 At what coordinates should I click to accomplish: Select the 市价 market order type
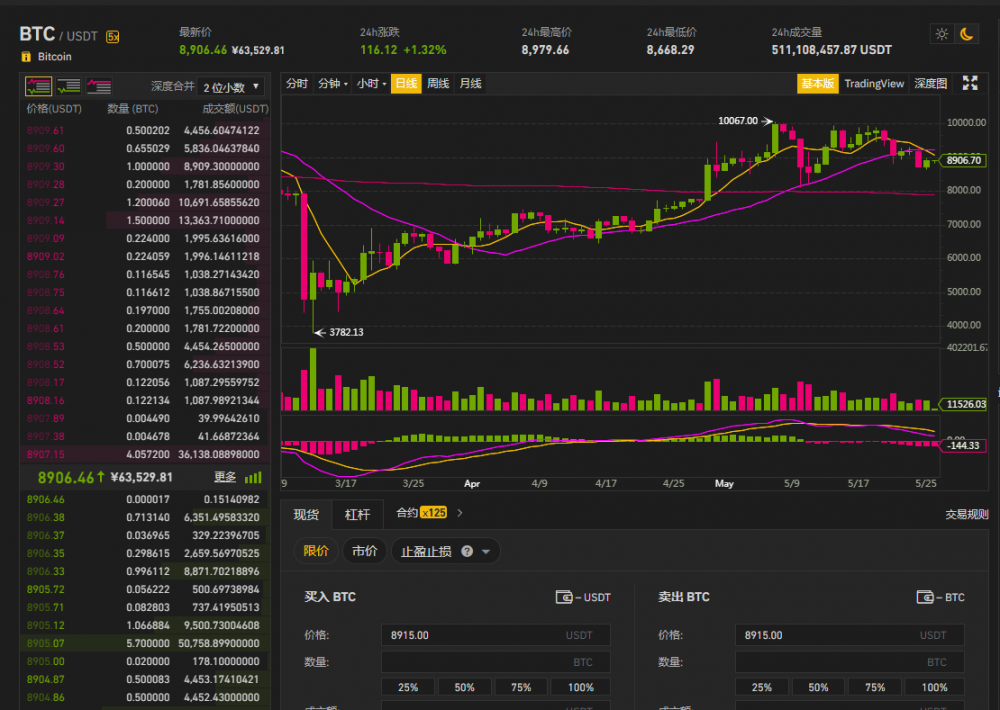[x=365, y=551]
